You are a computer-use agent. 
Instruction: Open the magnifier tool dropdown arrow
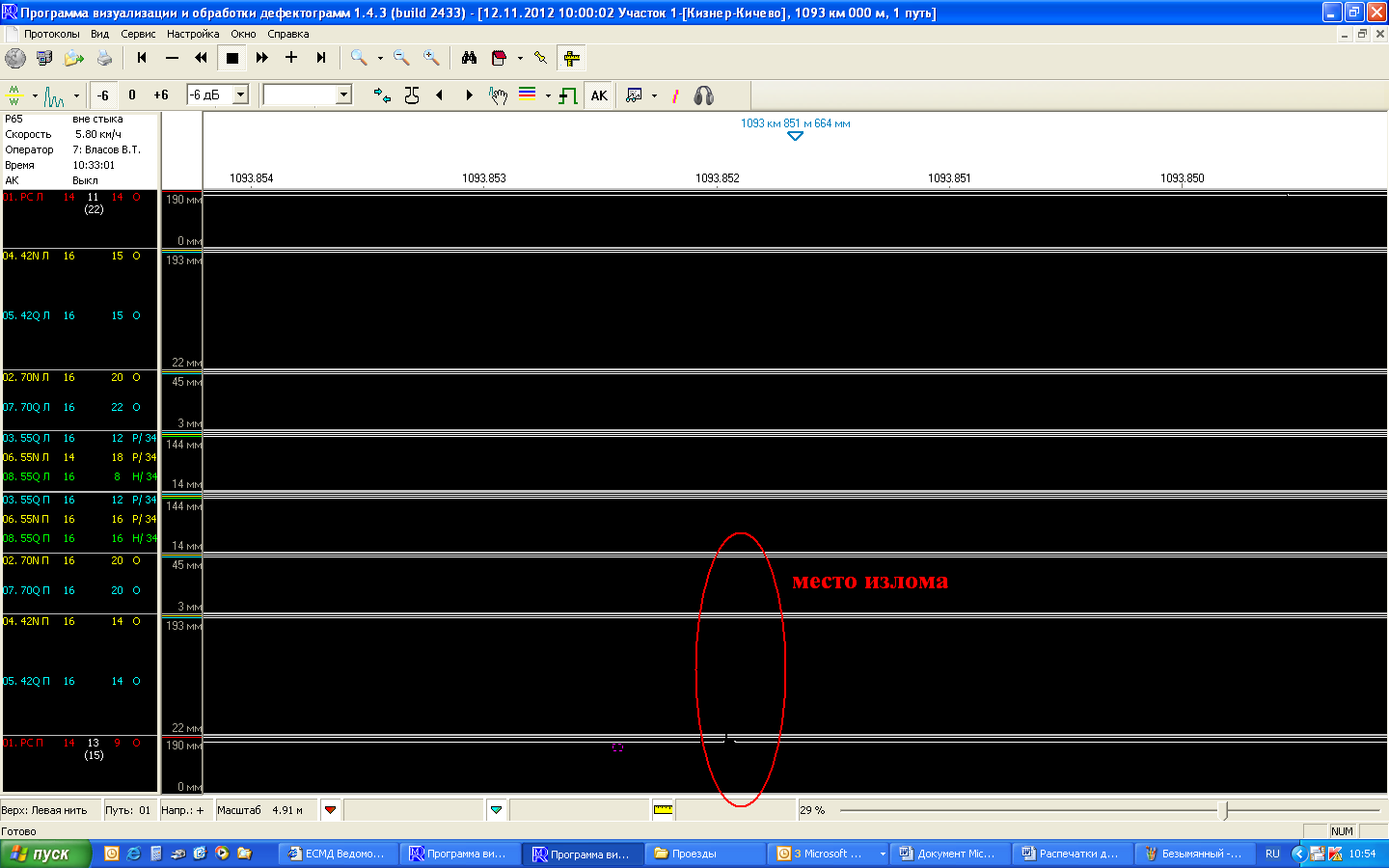(380, 58)
